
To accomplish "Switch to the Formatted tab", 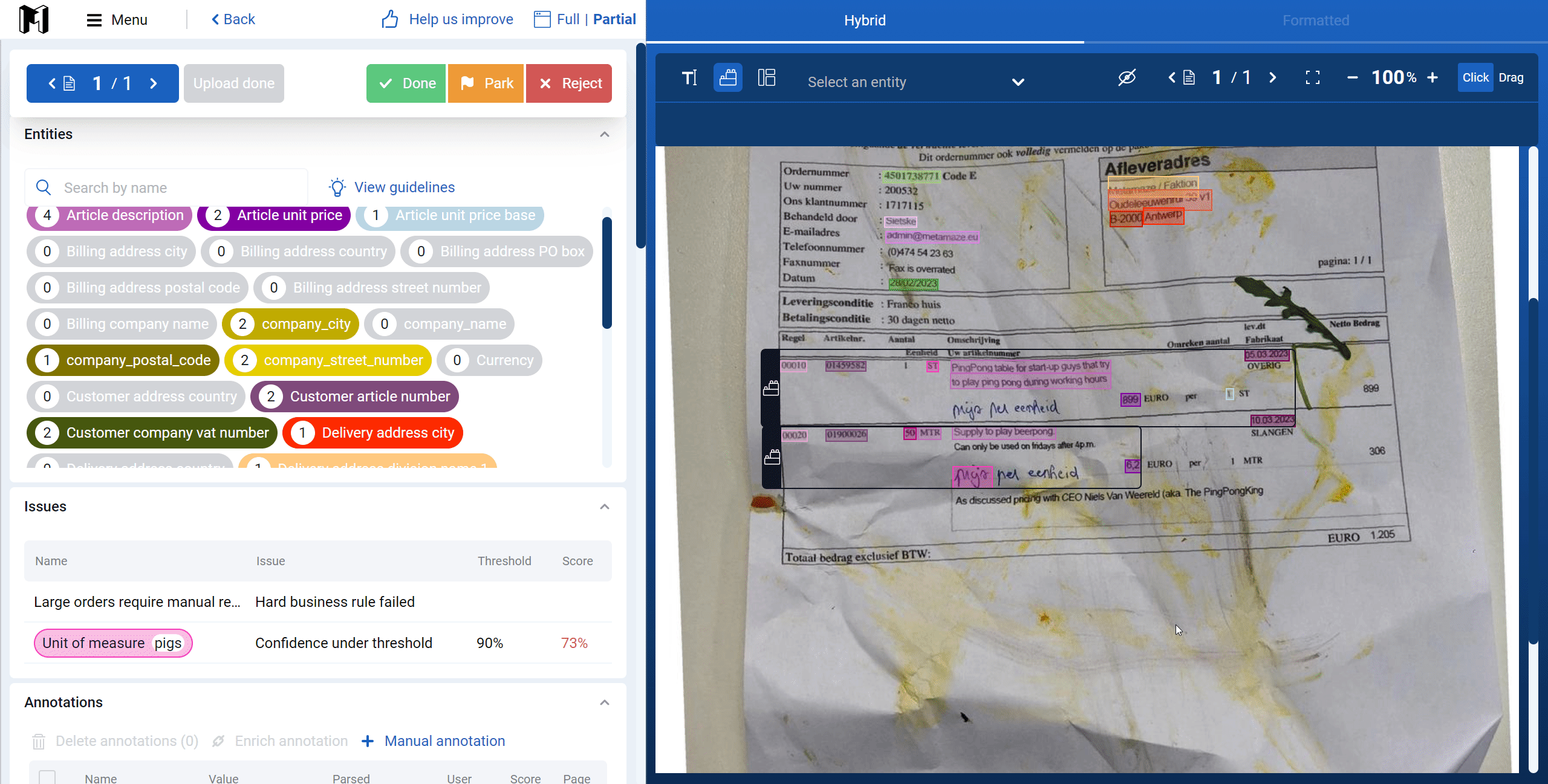I will pyautogui.click(x=1316, y=21).
